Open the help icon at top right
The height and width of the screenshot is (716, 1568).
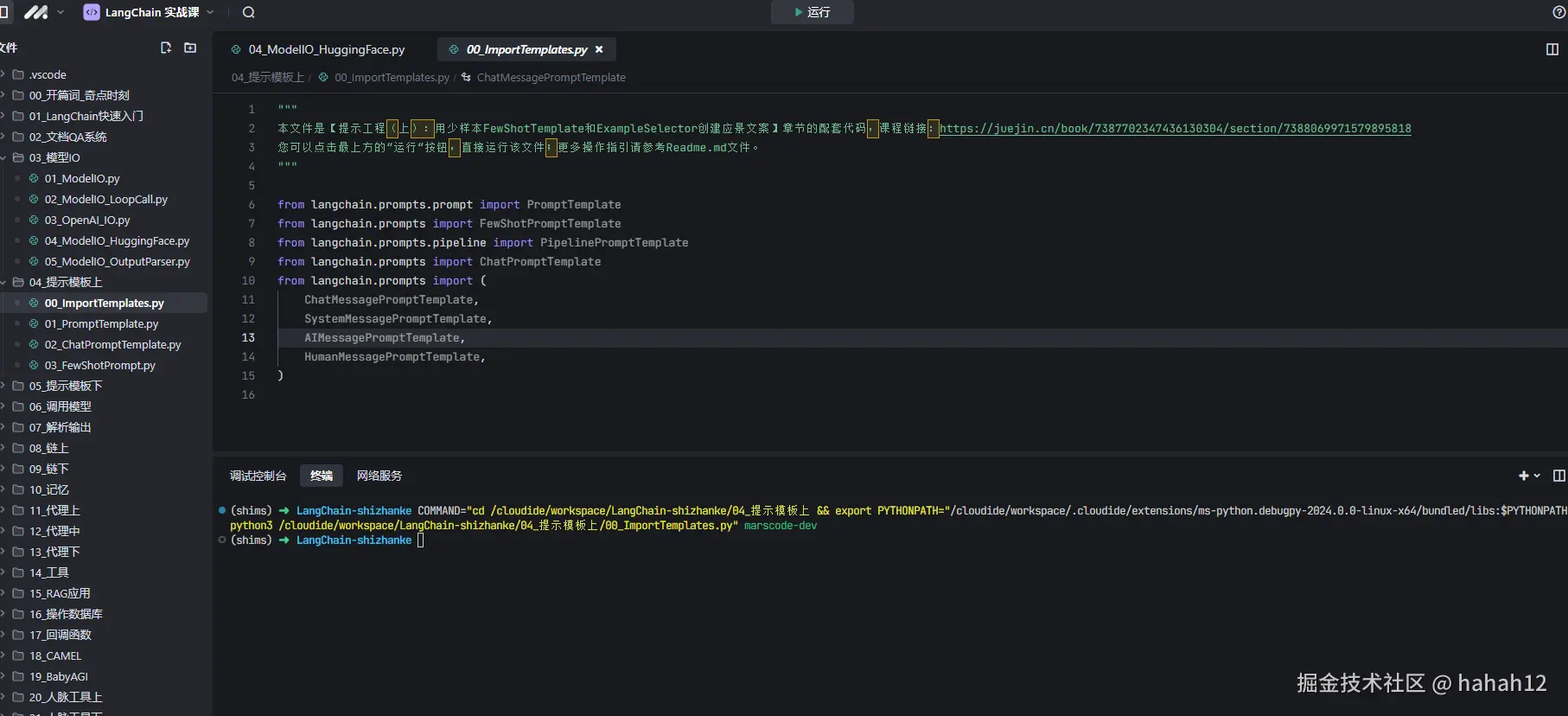[x=1558, y=12]
